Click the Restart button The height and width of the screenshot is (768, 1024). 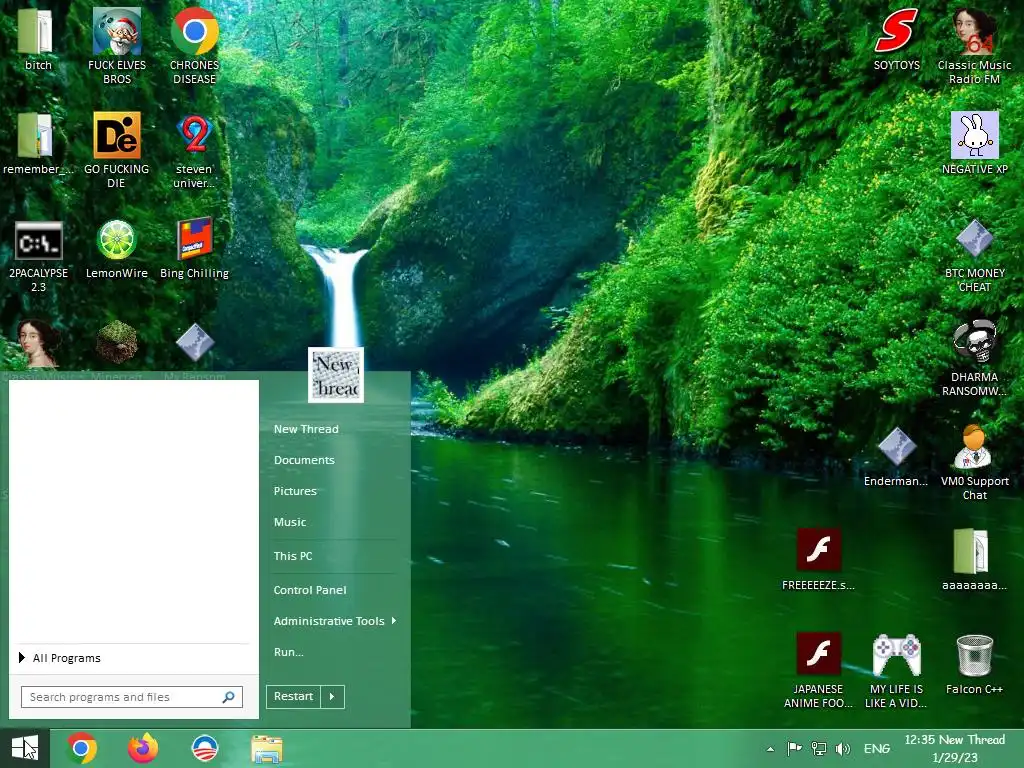click(293, 696)
